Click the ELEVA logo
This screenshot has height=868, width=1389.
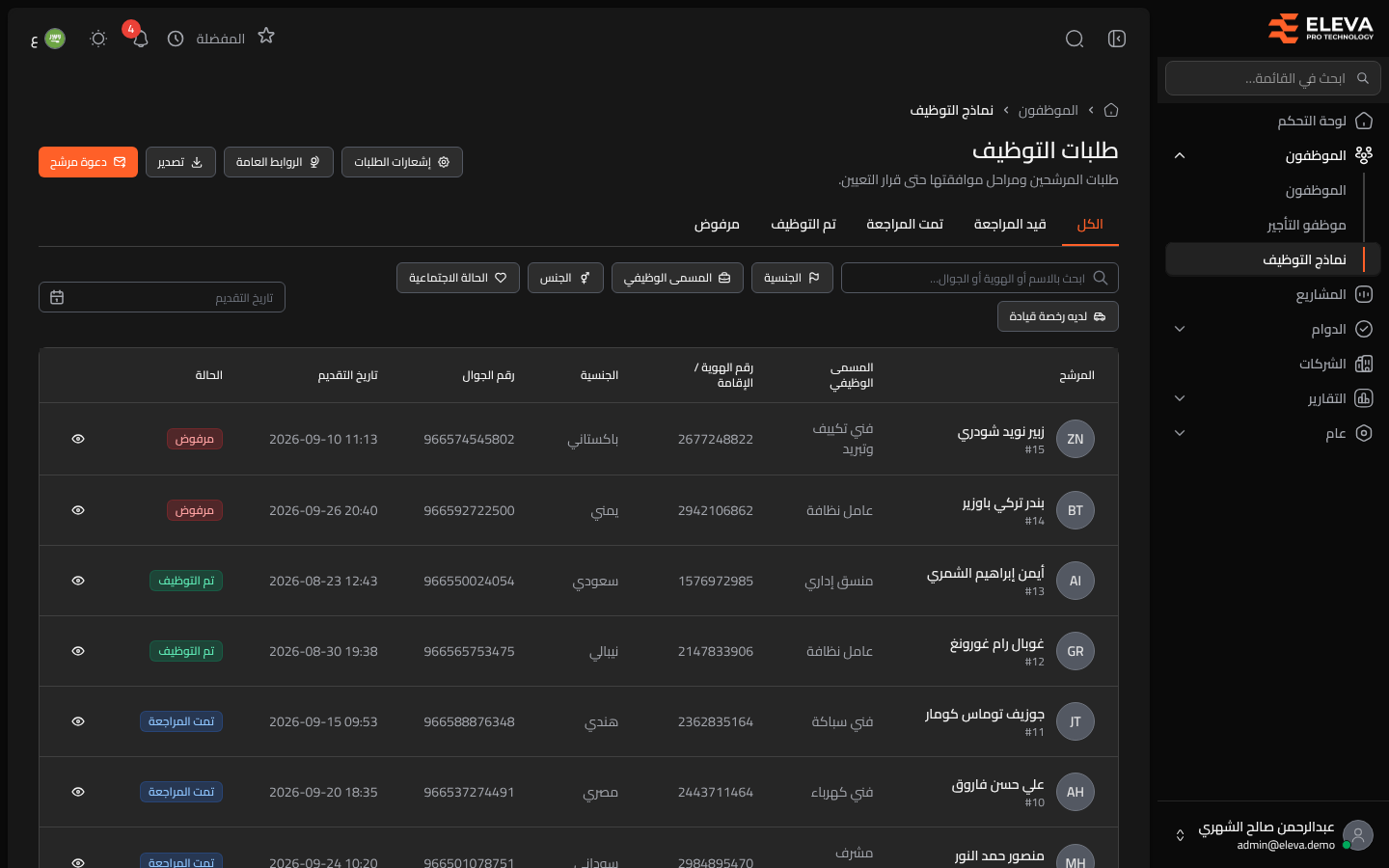click(1321, 28)
